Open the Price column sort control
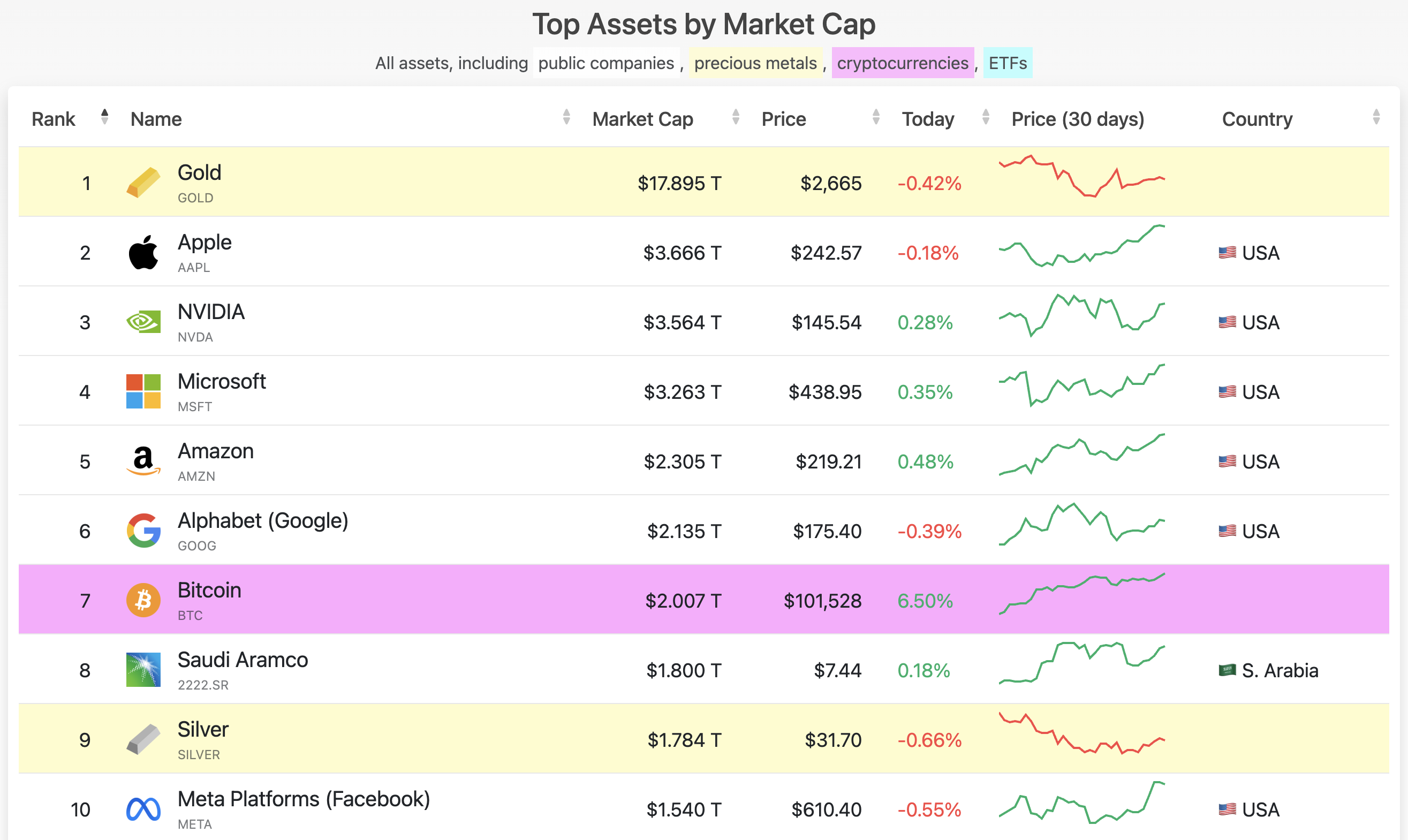This screenshot has height=840, width=1408. point(876,118)
